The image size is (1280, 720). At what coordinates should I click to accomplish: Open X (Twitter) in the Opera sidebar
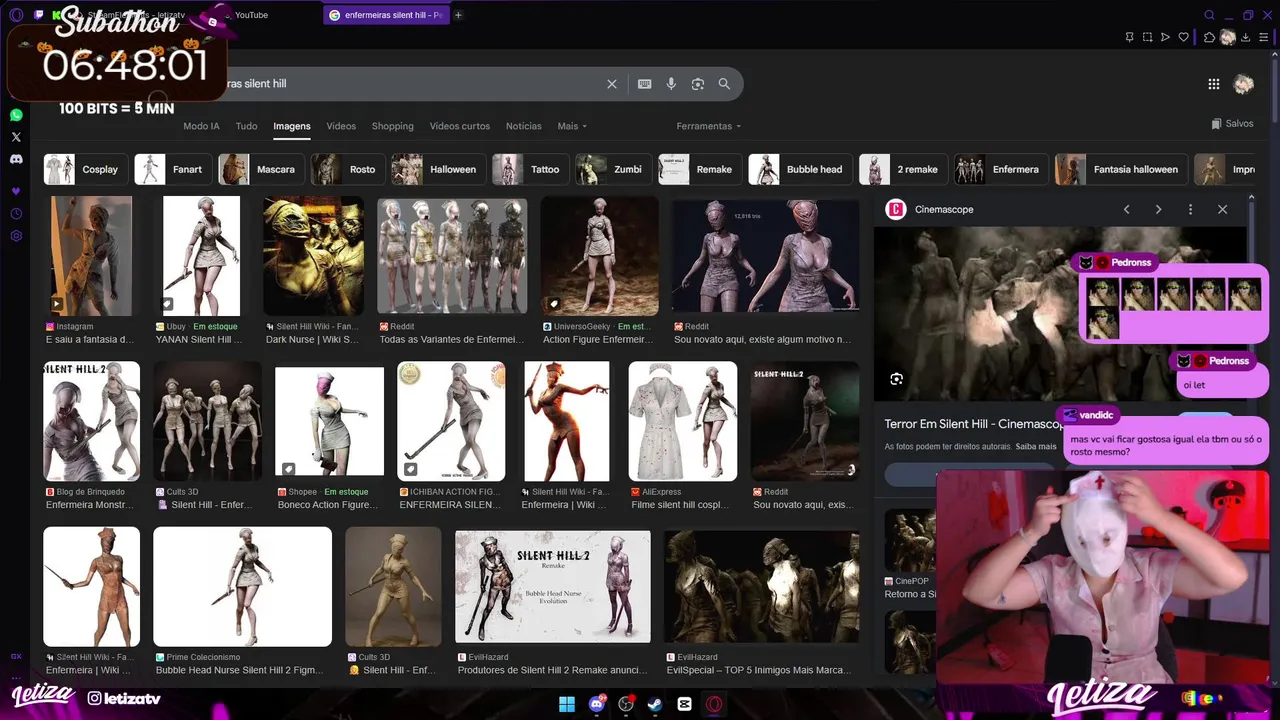[x=16, y=137]
